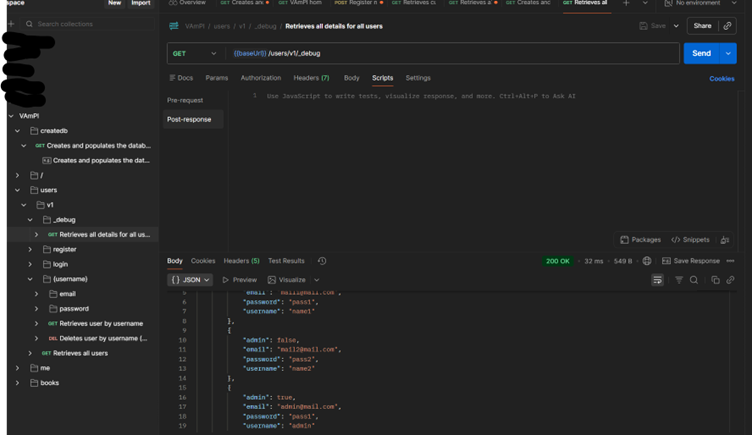The height and width of the screenshot is (435, 752).
Task: Select the Pre-request script section
Action: (185, 100)
